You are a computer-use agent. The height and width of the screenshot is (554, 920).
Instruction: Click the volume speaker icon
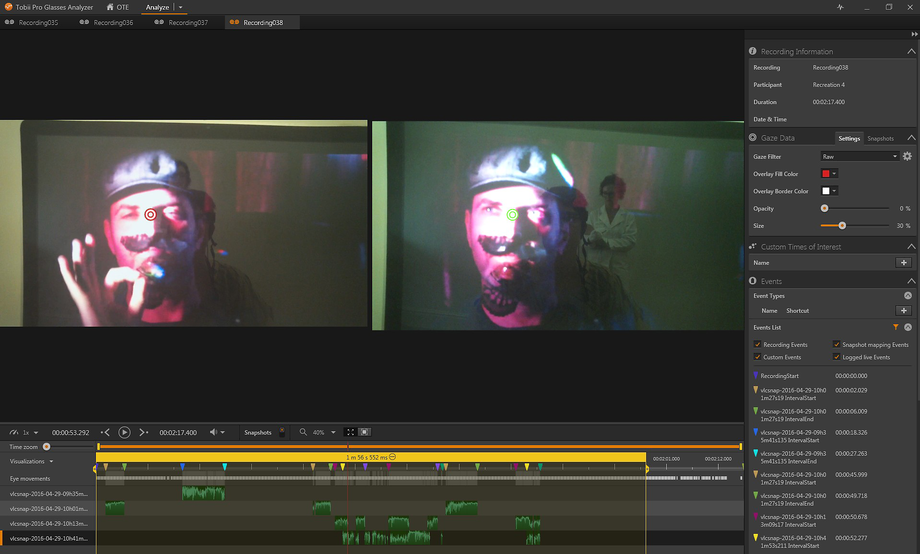click(213, 432)
